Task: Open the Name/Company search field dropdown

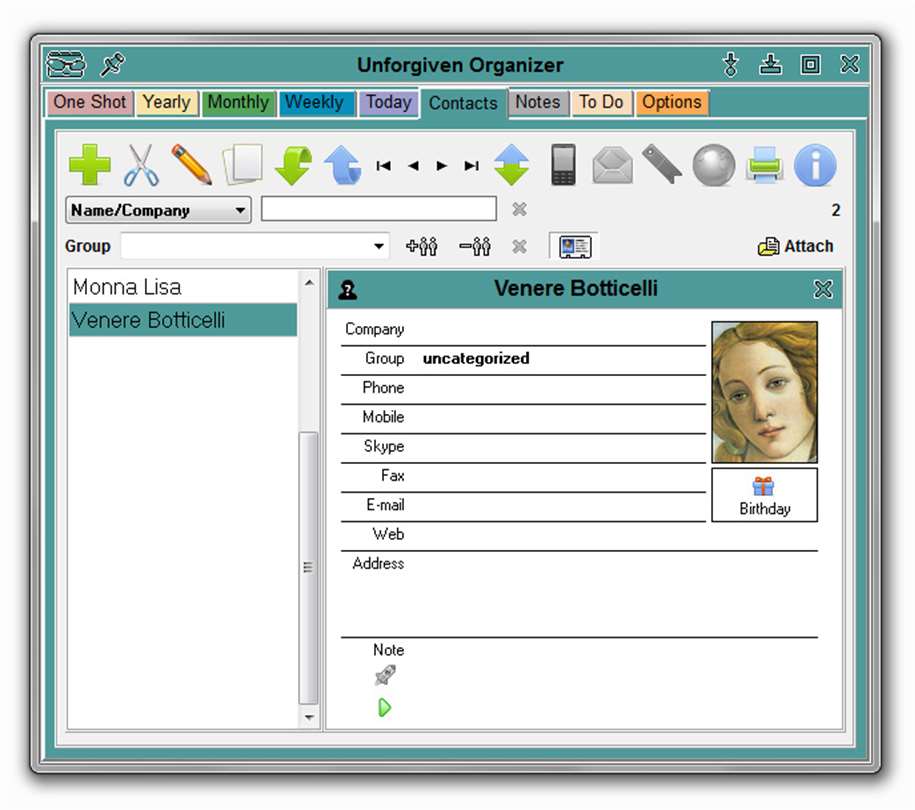Action: [x=158, y=210]
